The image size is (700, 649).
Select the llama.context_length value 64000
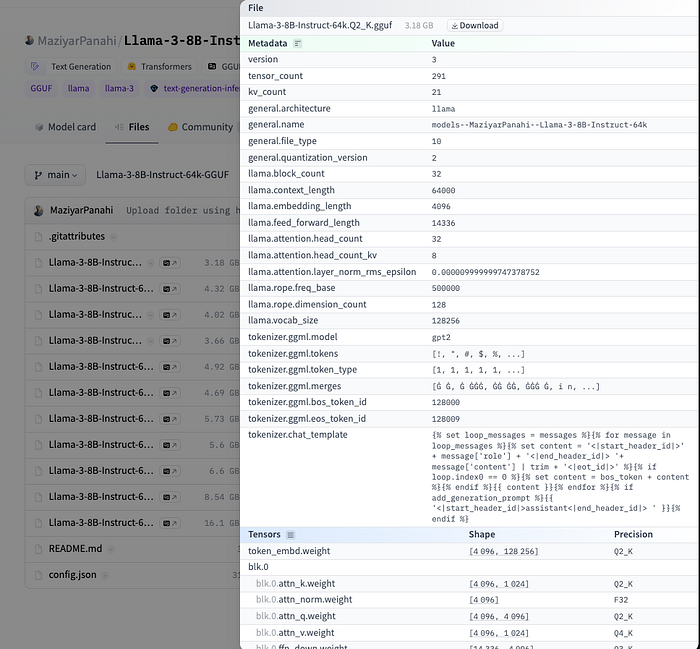pyautogui.click(x=443, y=191)
